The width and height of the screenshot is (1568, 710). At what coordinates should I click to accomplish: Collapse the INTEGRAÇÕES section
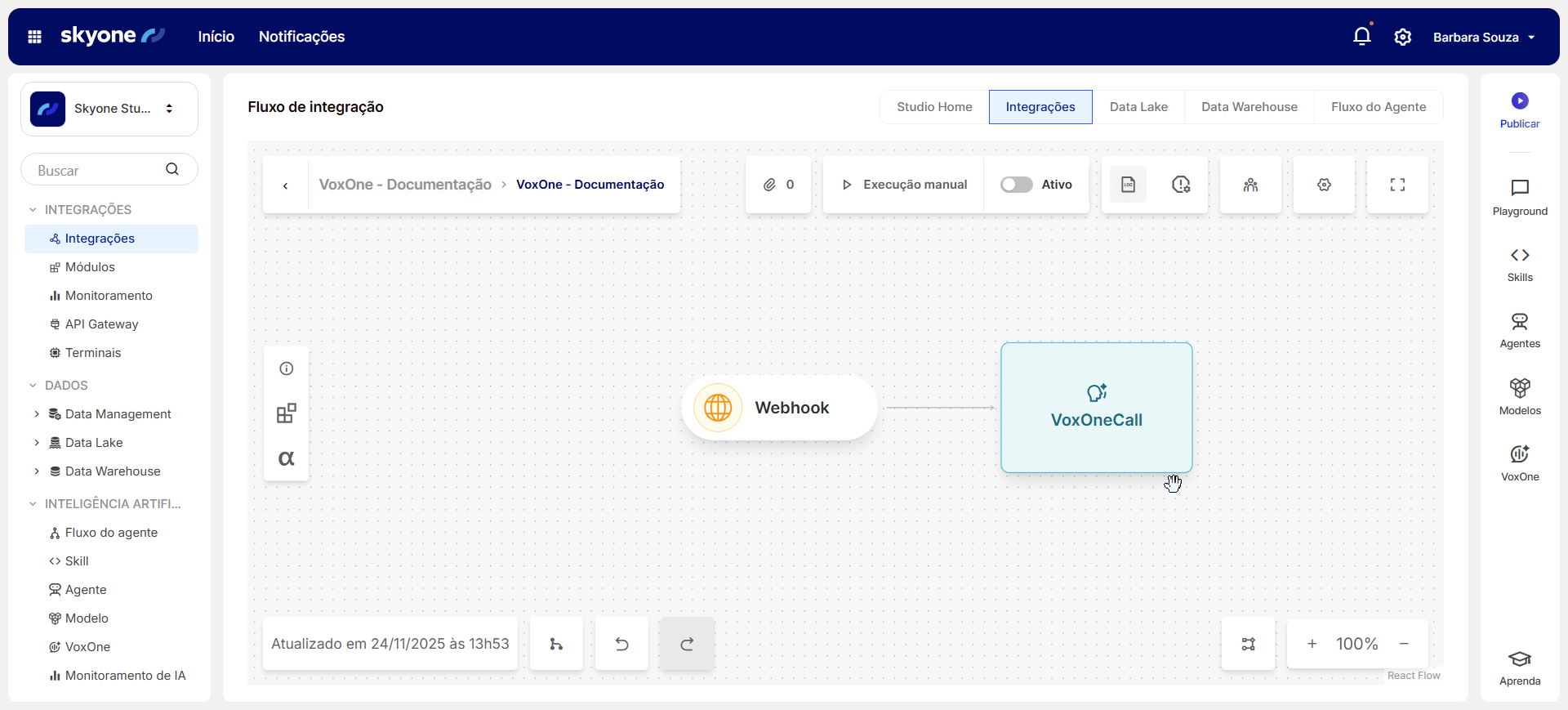(x=33, y=210)
